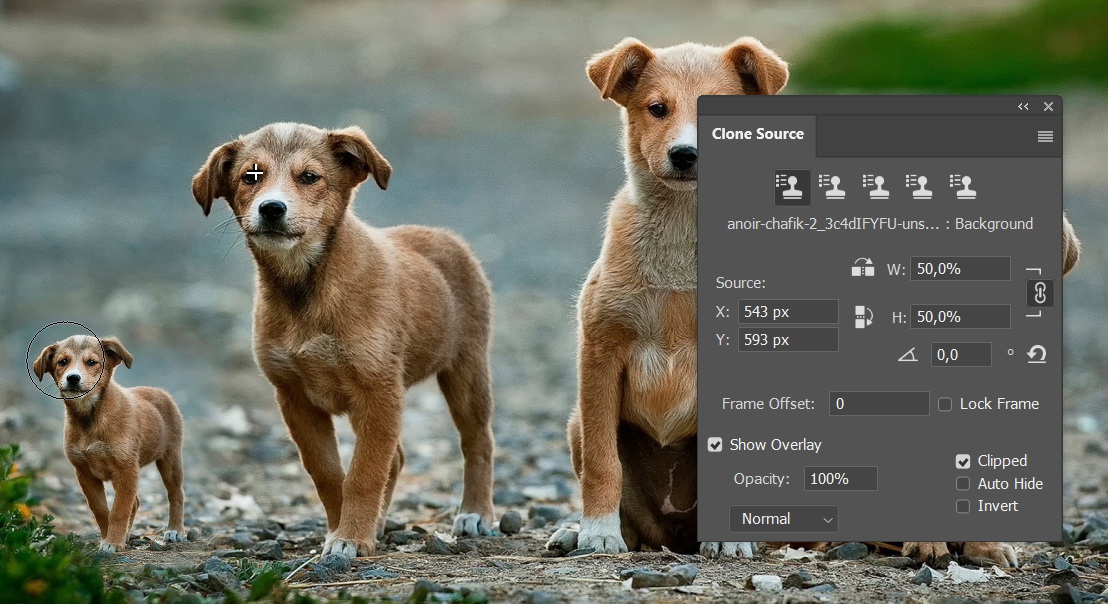Click the Flip Vertical icon
1108x604 pixels.
click(864, 317)
